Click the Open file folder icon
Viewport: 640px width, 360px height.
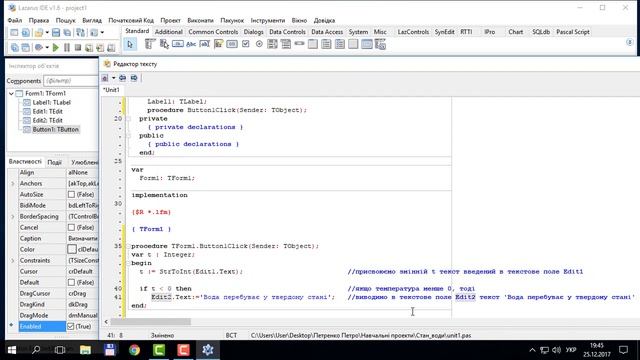[39, 33]
